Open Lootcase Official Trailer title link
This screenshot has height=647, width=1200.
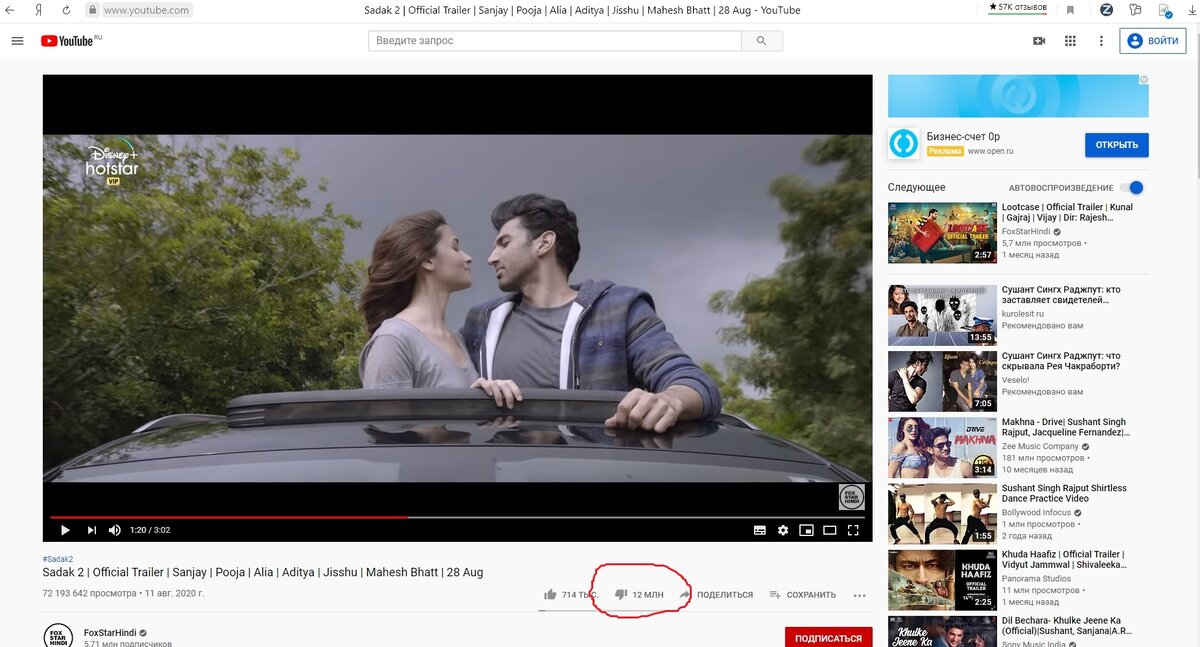tap(1067, 213)
